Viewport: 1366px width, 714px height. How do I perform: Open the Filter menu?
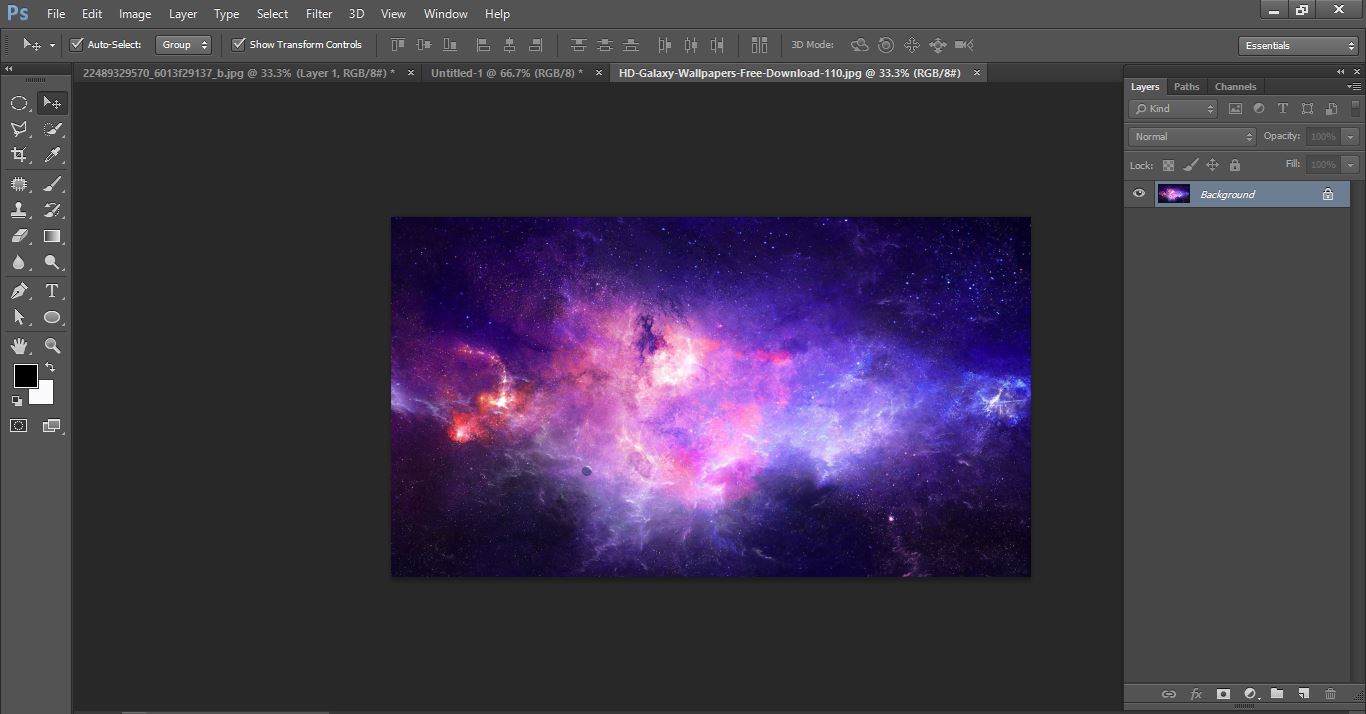(318, 13)
